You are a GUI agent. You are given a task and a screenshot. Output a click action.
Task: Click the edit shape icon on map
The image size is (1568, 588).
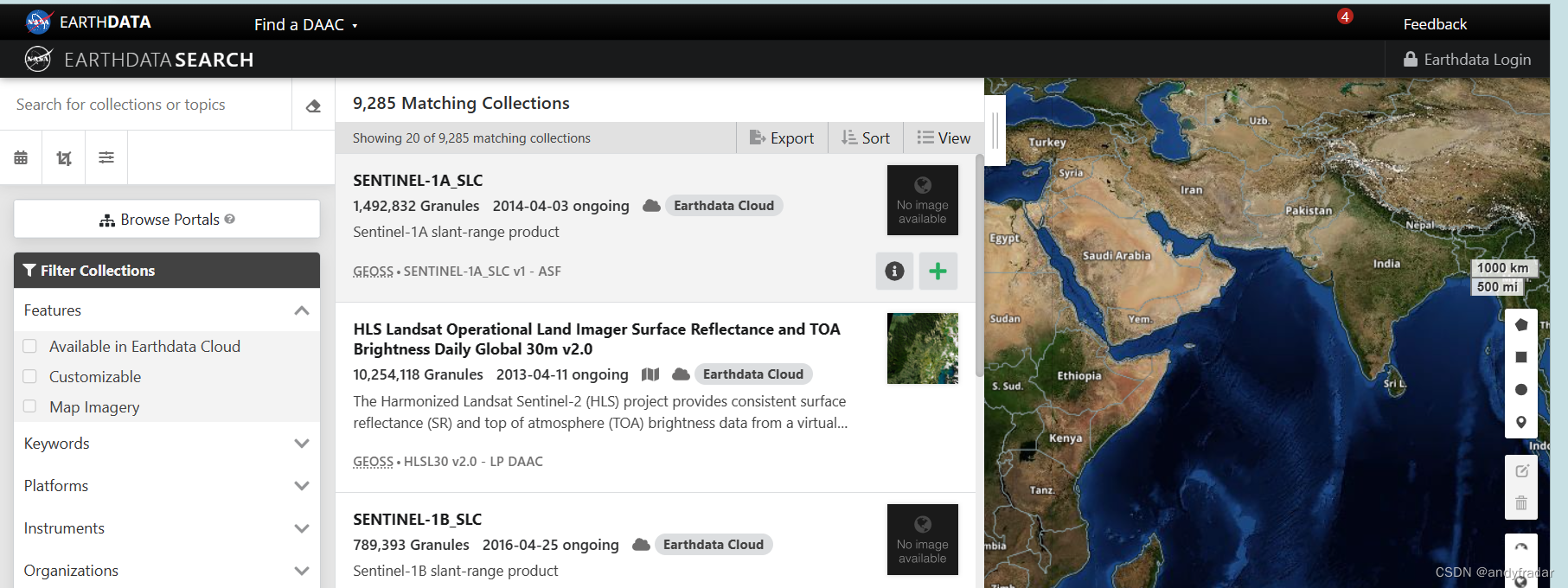(1522, 470)
